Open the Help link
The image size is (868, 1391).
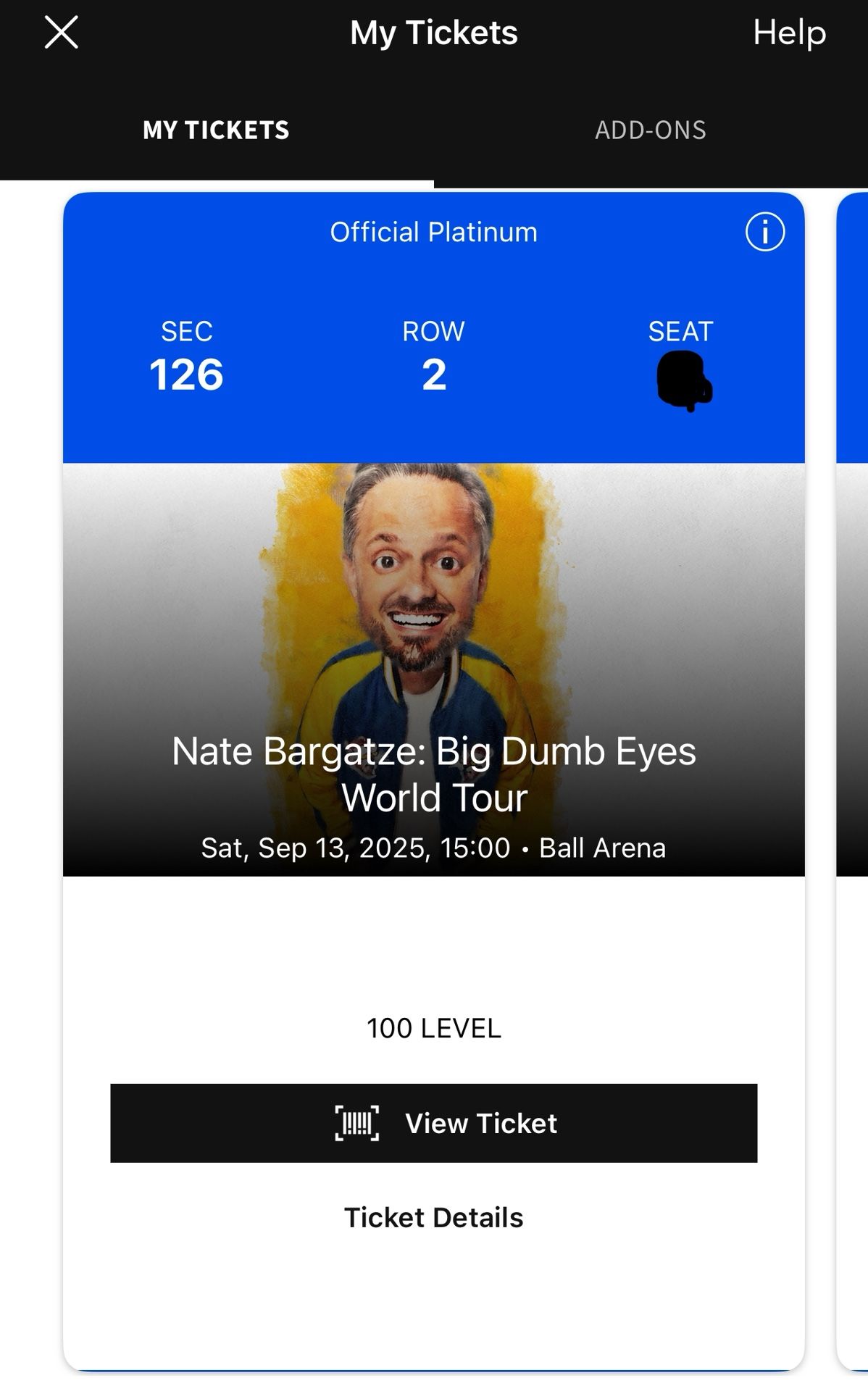click(x=789, y=33)
